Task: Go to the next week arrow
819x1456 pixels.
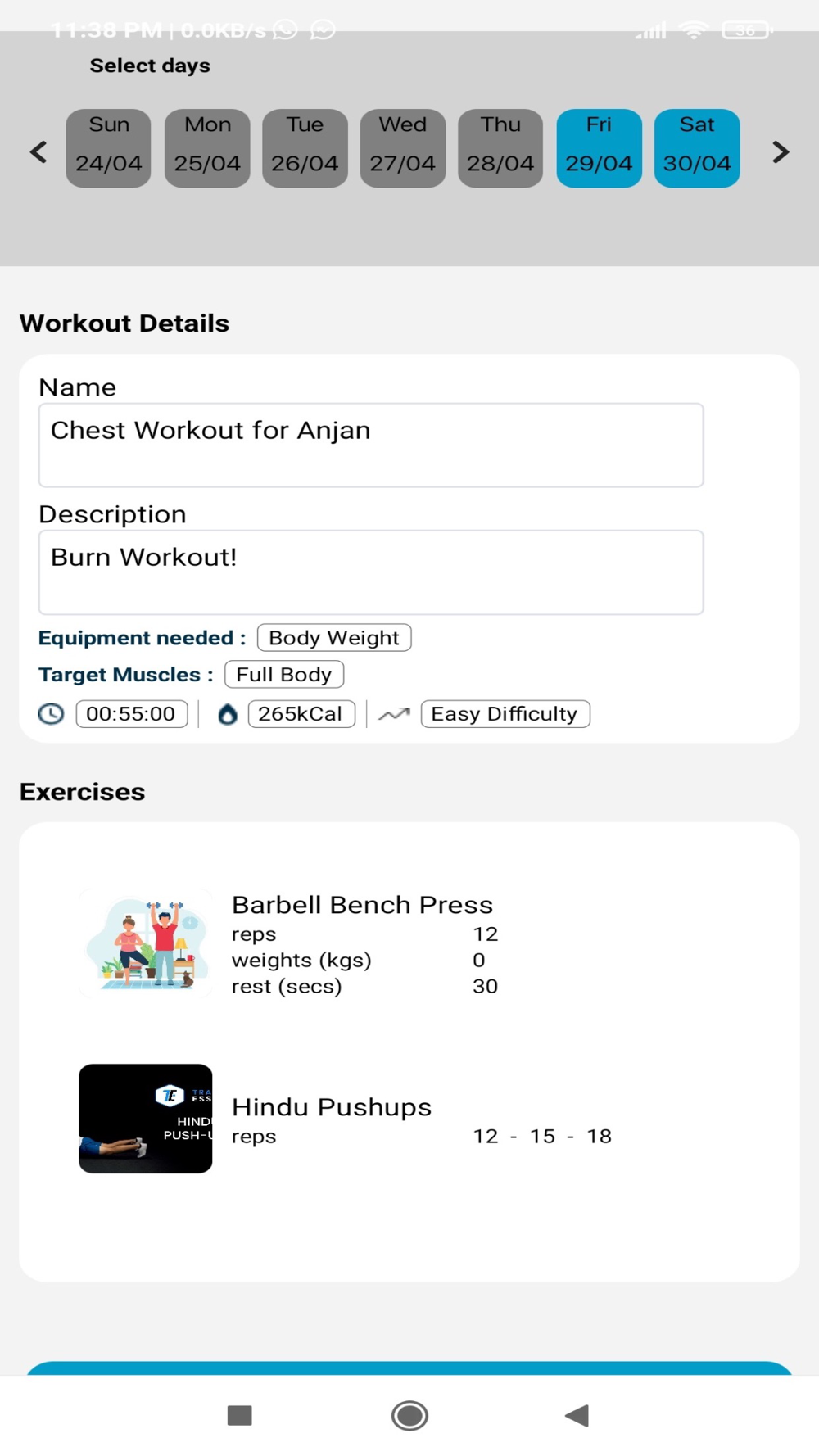Action: coord(781,151)
